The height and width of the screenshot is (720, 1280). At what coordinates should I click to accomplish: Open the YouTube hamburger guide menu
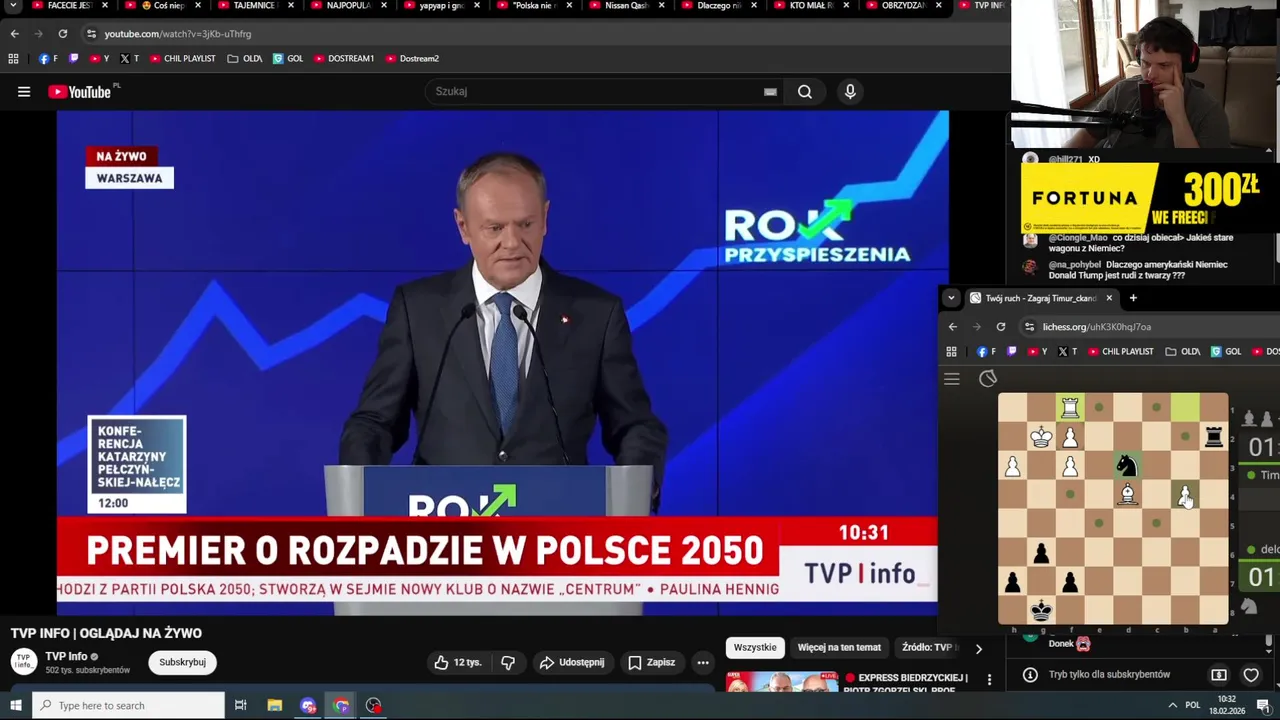[x=23, y=92]
